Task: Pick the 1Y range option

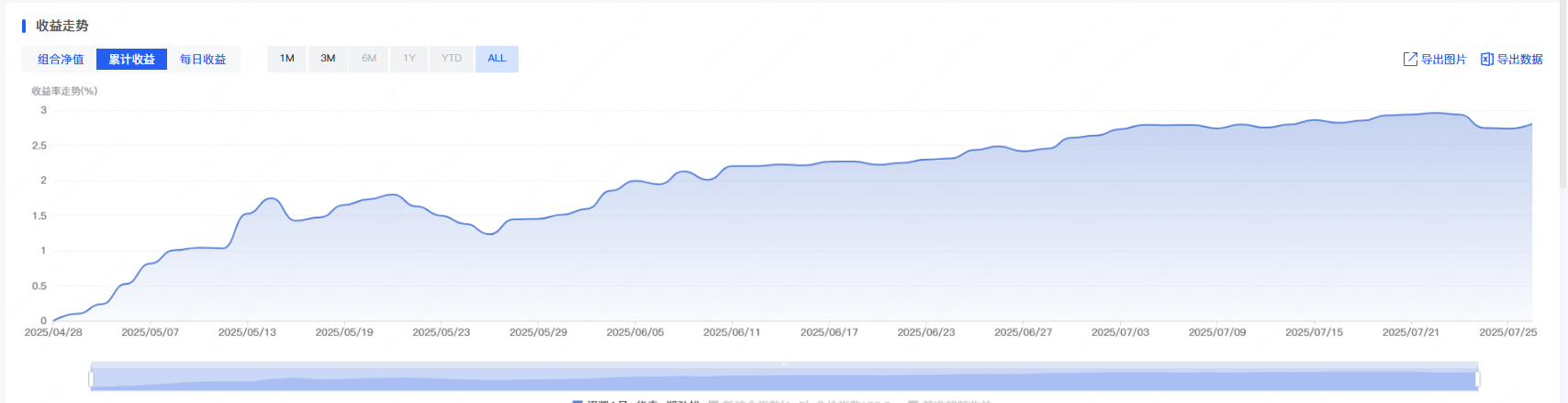Action: click(x=409, y=59)
